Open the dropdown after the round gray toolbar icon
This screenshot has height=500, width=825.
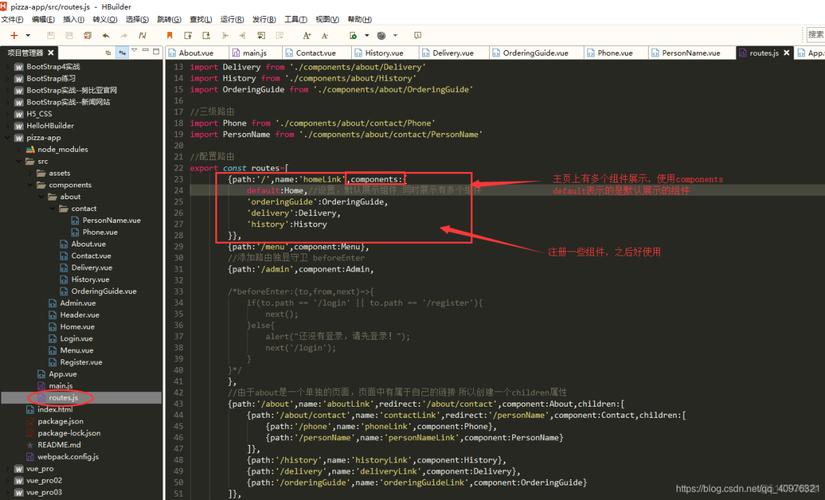395,35
